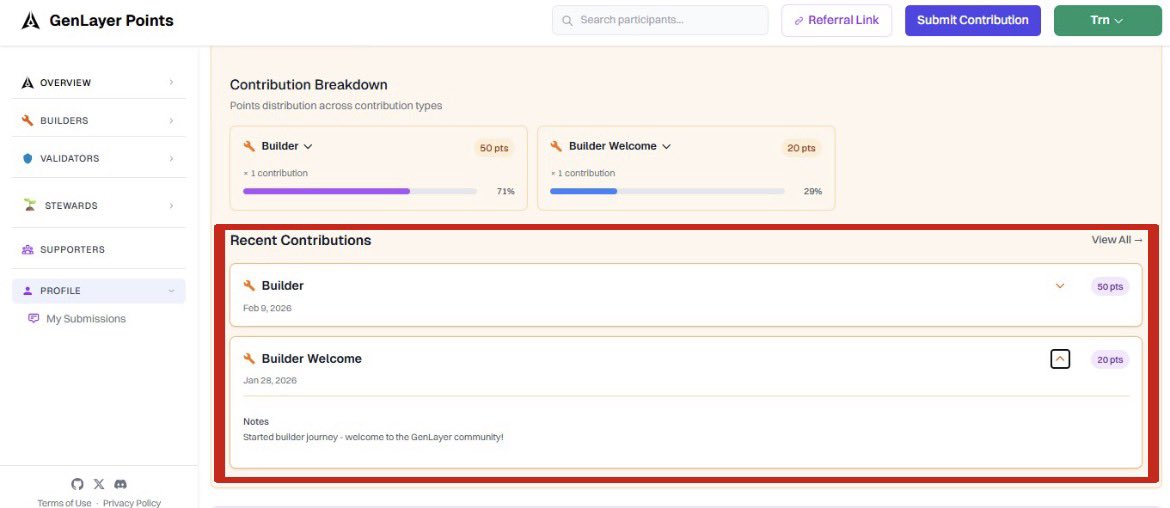Open the Stewards menu item
The image size is (1170, 508).
(98, 205)
